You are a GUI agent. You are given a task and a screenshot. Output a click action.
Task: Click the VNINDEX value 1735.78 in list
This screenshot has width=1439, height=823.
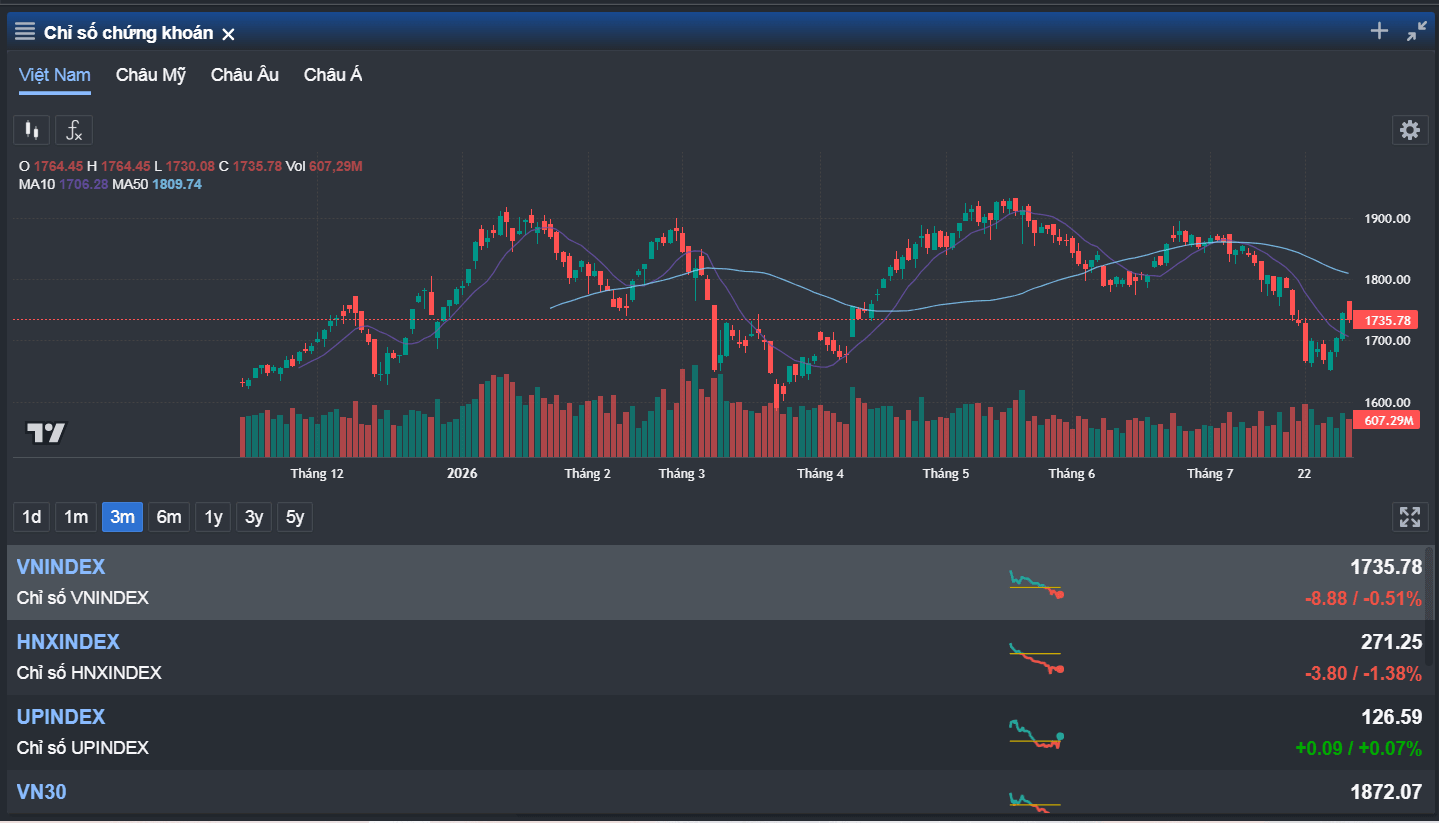(1386, 567)
